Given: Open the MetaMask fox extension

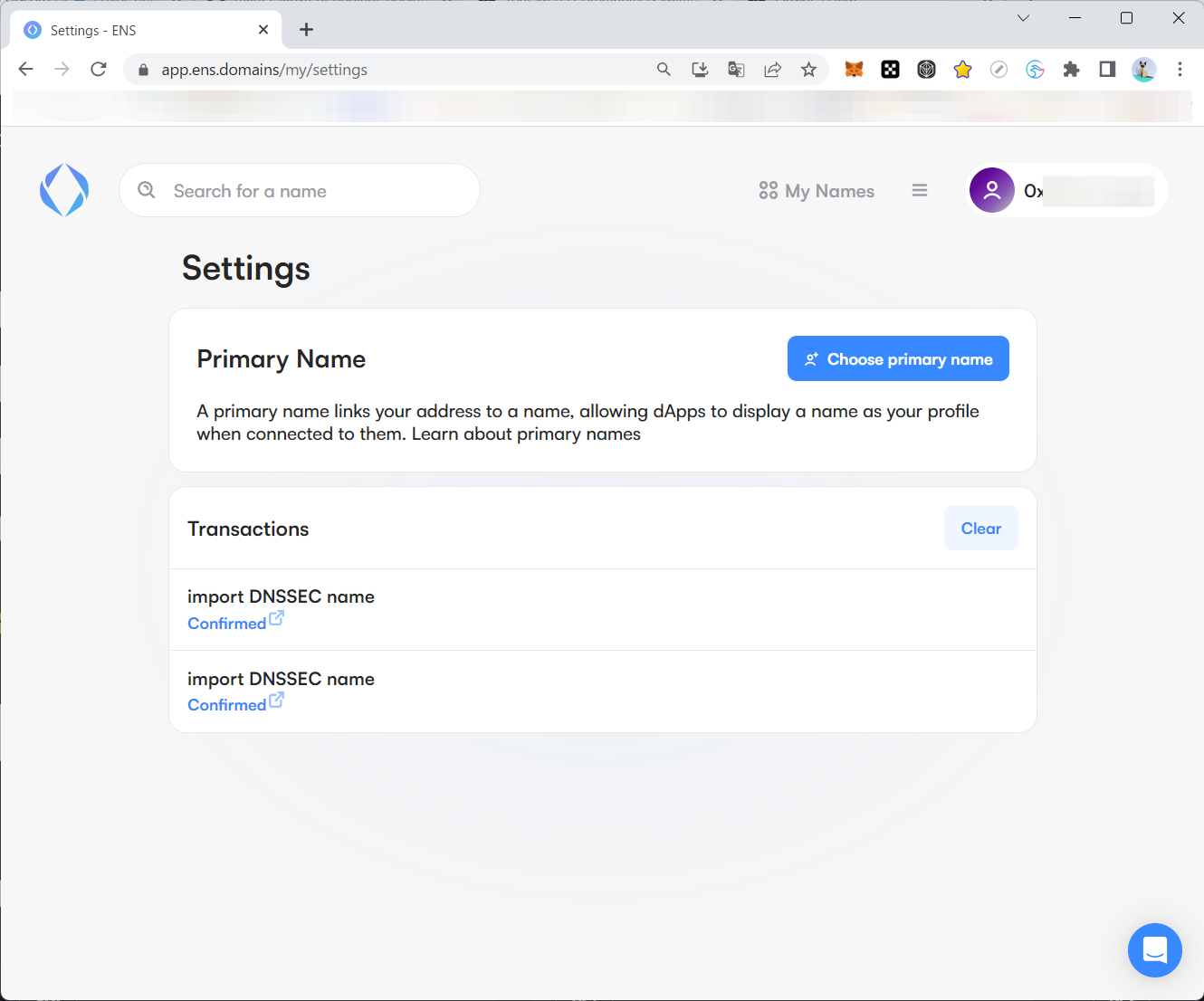Looking at the screenshot, I should coord(854,70).
